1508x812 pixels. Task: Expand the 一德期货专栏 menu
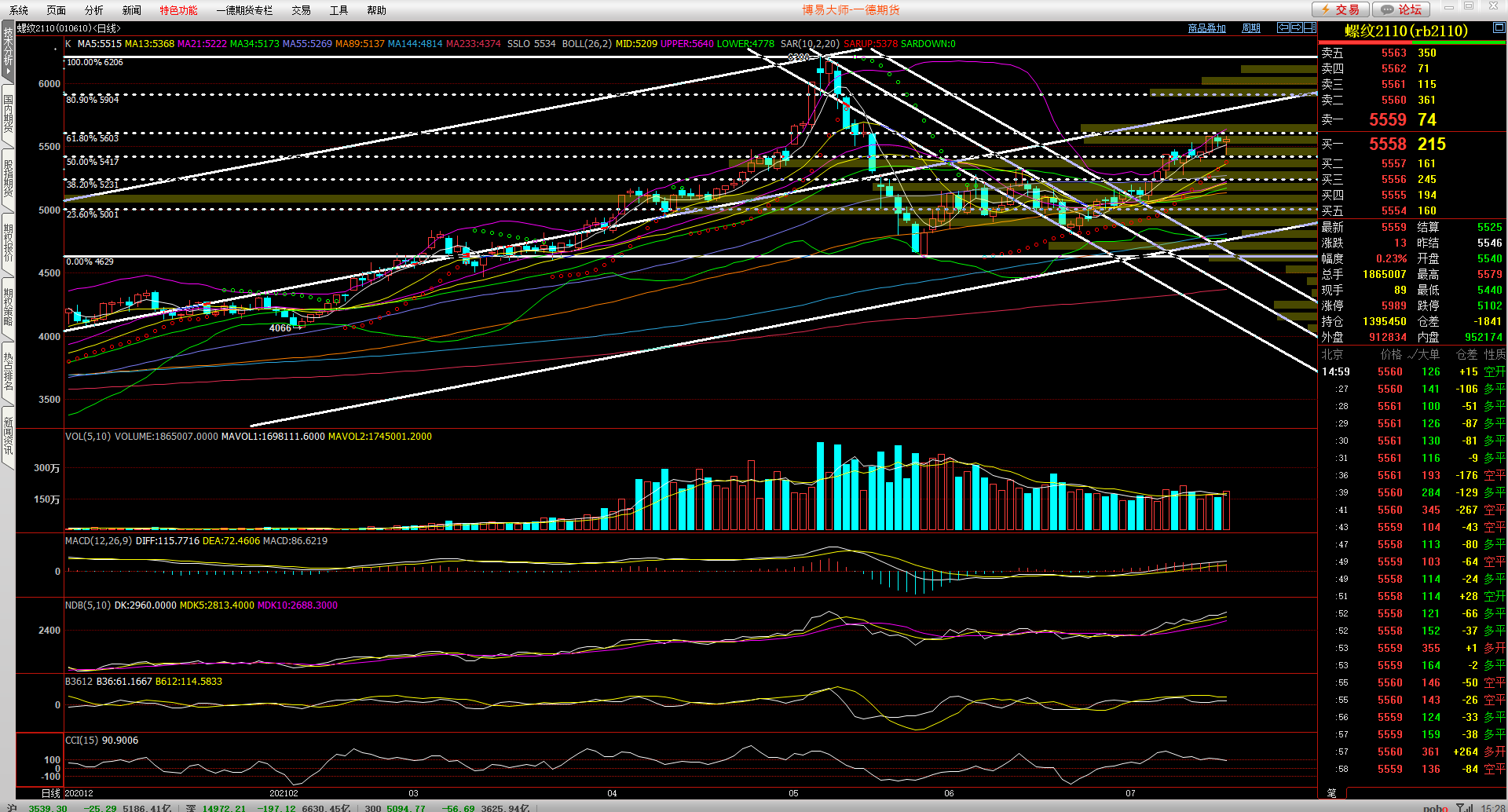click(x=244, y=10)
